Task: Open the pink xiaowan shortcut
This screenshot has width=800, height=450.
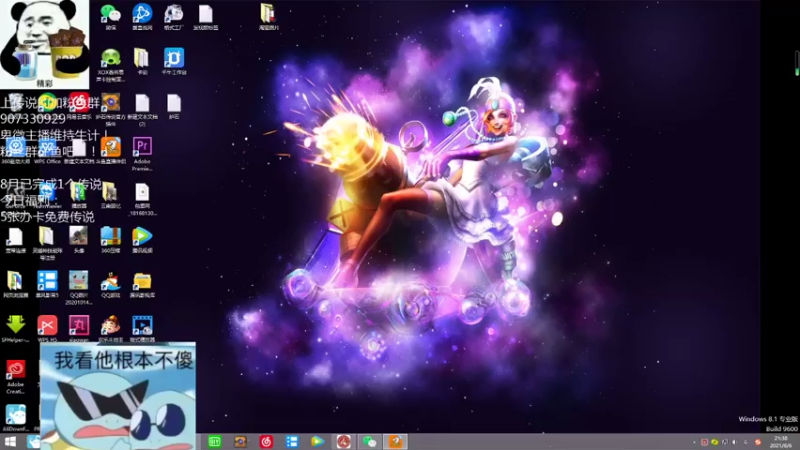Action: 79,329
